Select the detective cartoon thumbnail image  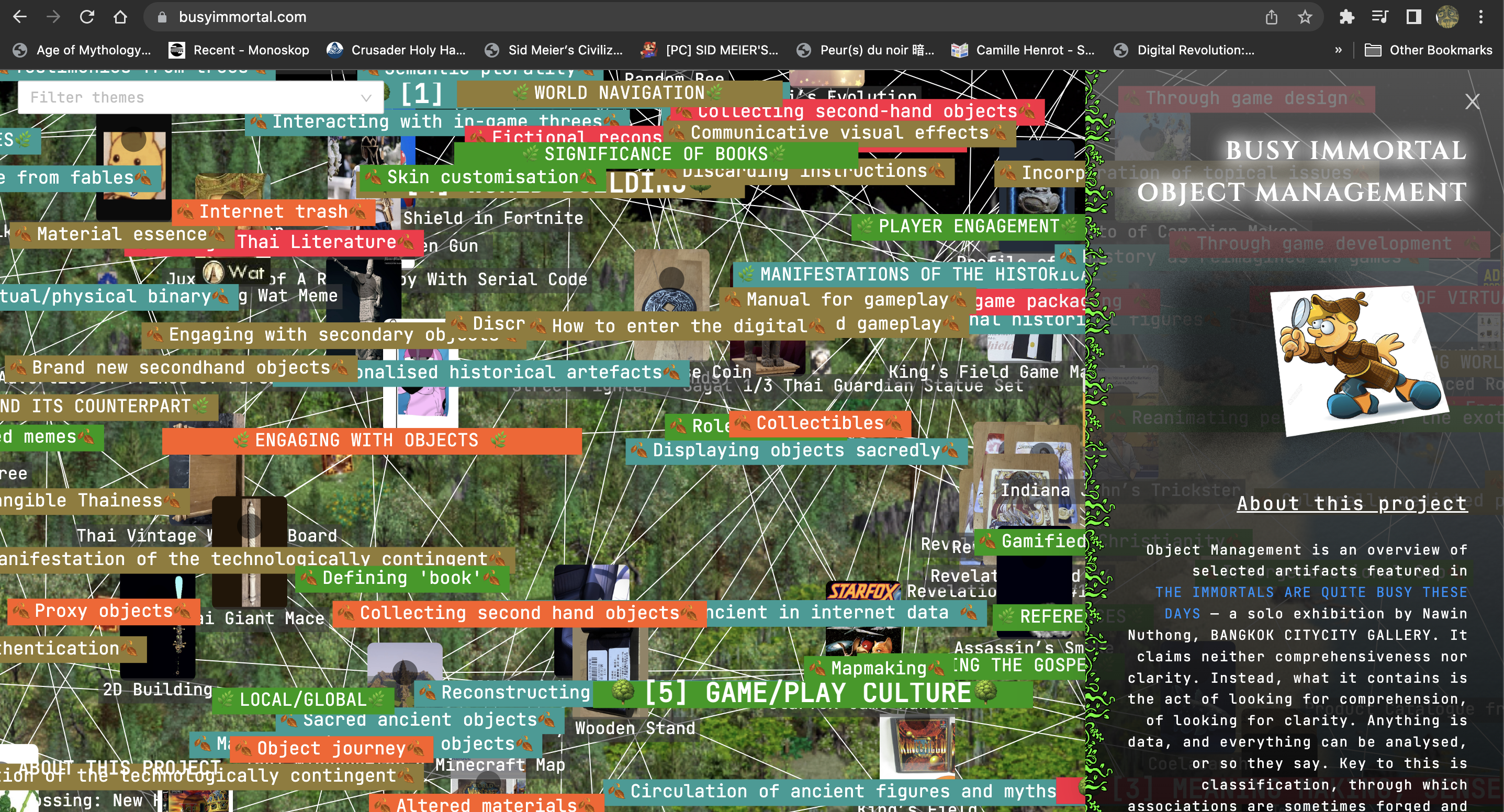tap(1359, 360)
